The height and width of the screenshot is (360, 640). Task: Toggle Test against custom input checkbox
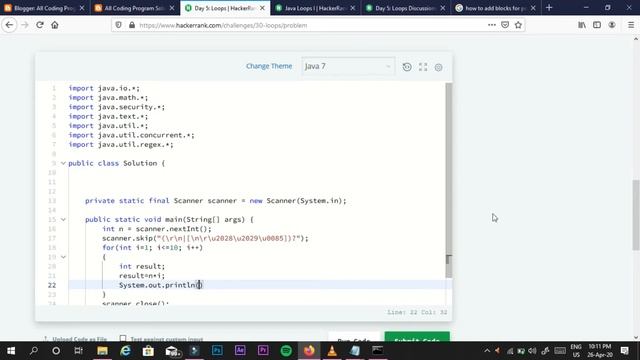pos(122,338)
